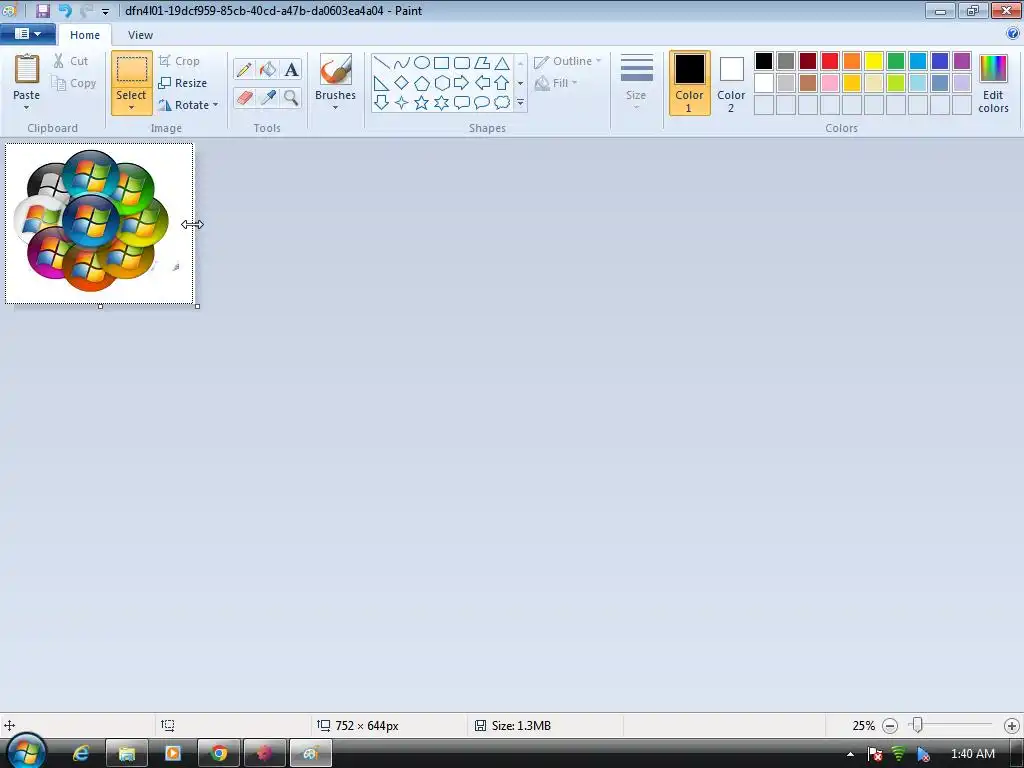This screenshot has width=1024, height=768.
Task: Pick the purple color swatch
Action: click(962, 61)
